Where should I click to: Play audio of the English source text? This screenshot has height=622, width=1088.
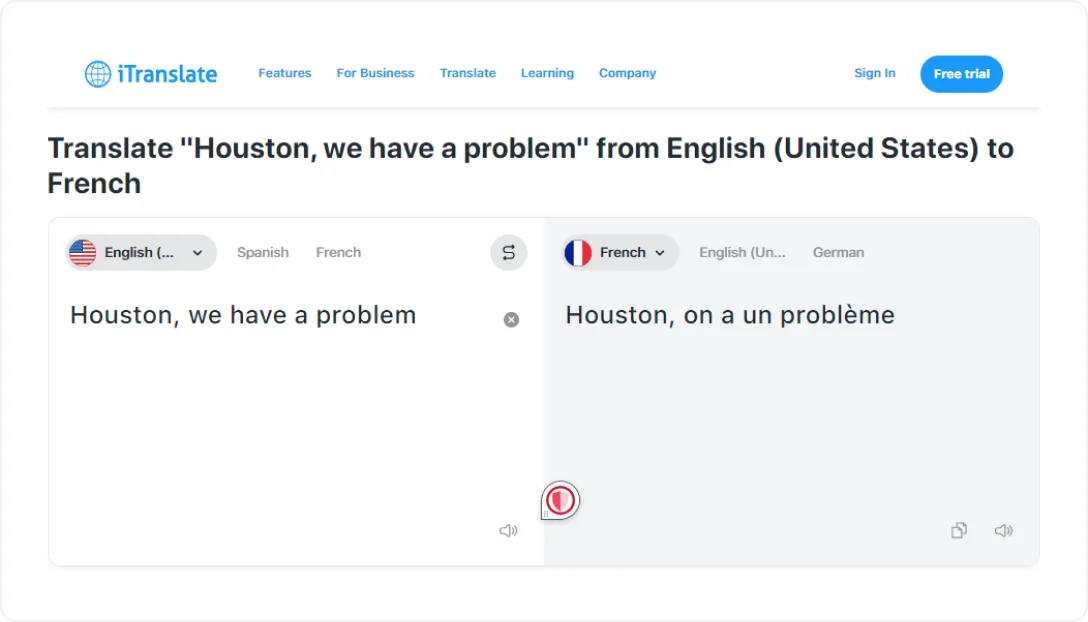[508, 531]
